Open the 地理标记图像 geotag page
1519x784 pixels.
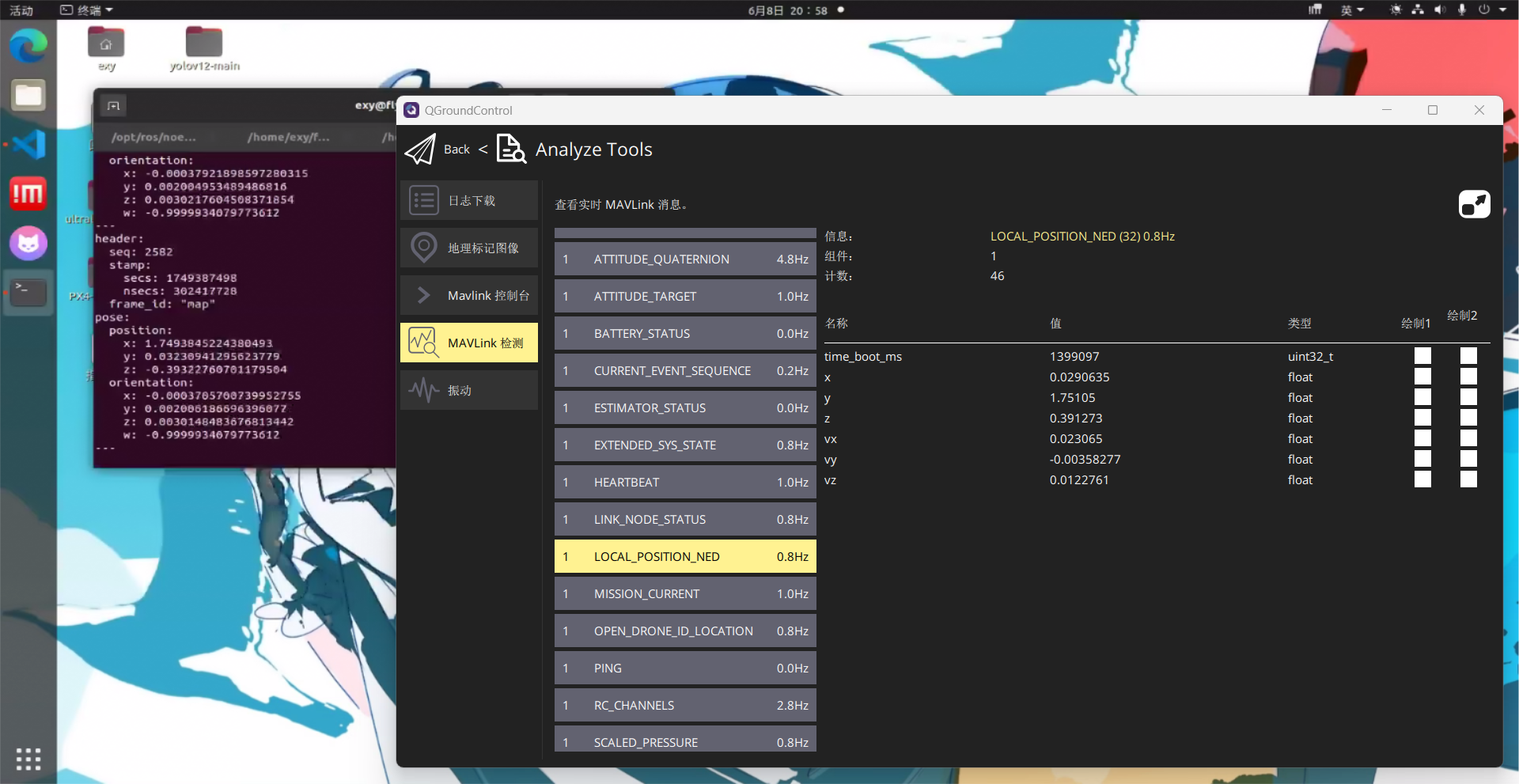pos(469,248)
